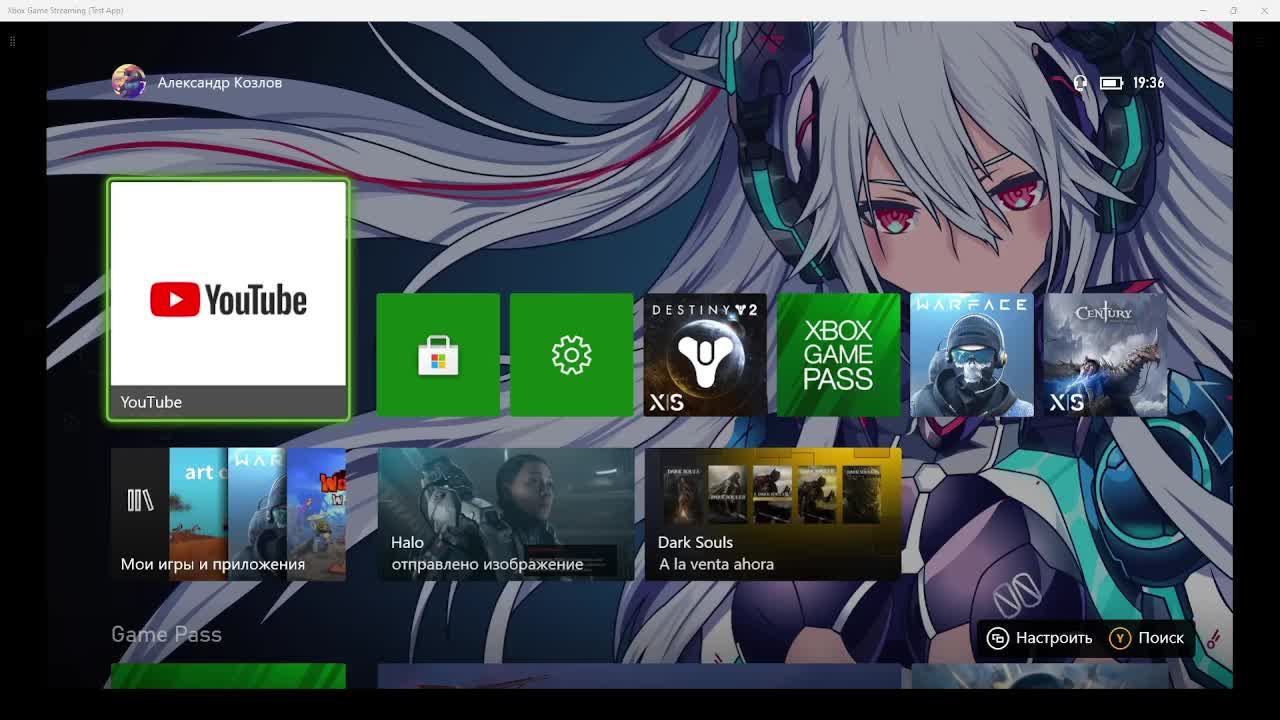Open the Halo shared image card
The height and width of the screenshot is (720, 1280).
pyautogui.click(x=505, y=514)
